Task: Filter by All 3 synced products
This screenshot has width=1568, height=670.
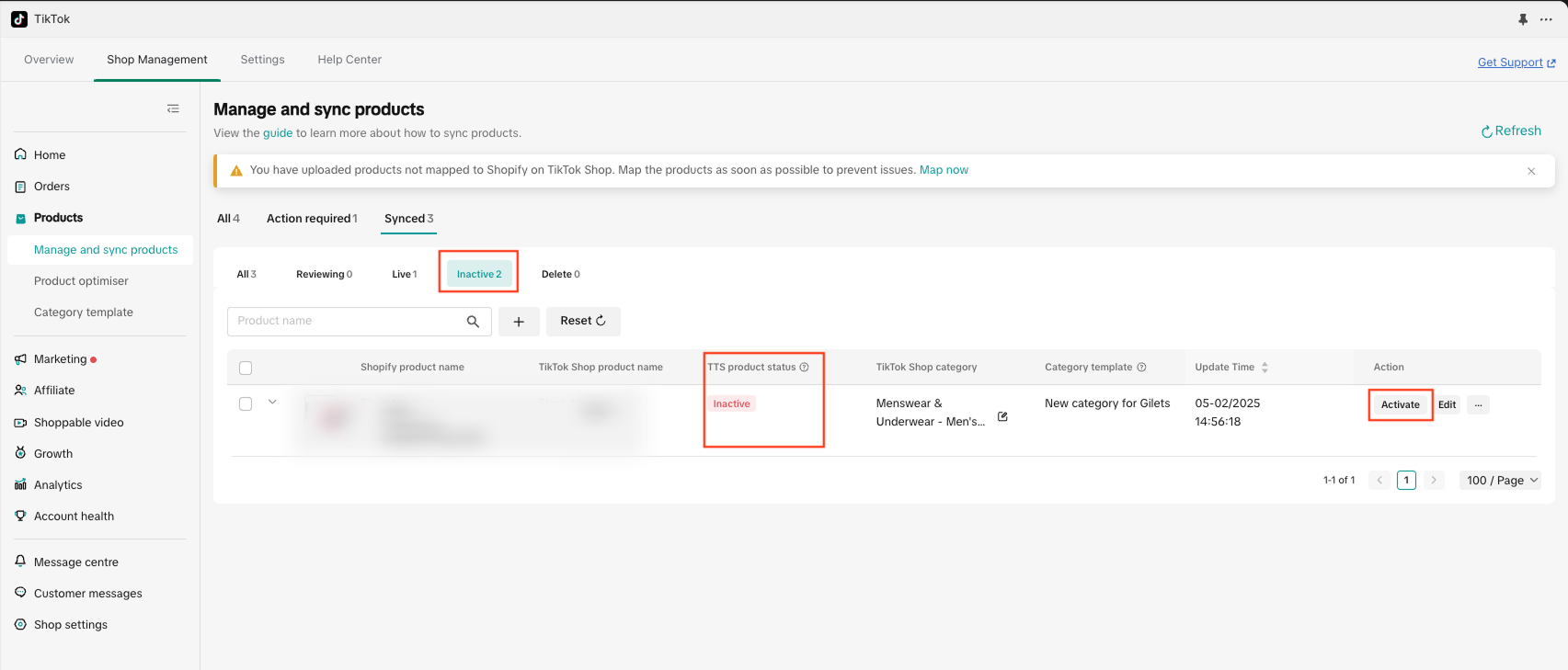Action: (246, 274)
